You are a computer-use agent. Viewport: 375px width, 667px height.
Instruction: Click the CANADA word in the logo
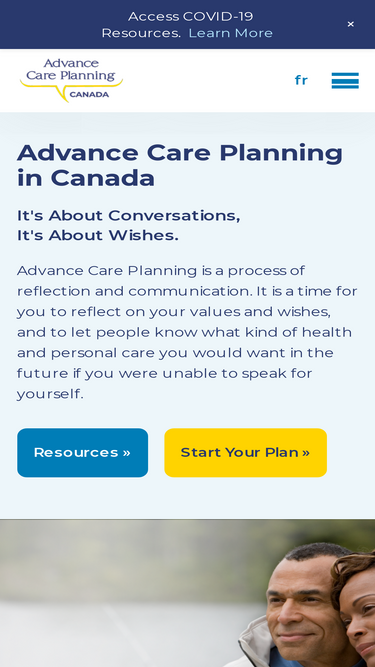click(89, 94)
